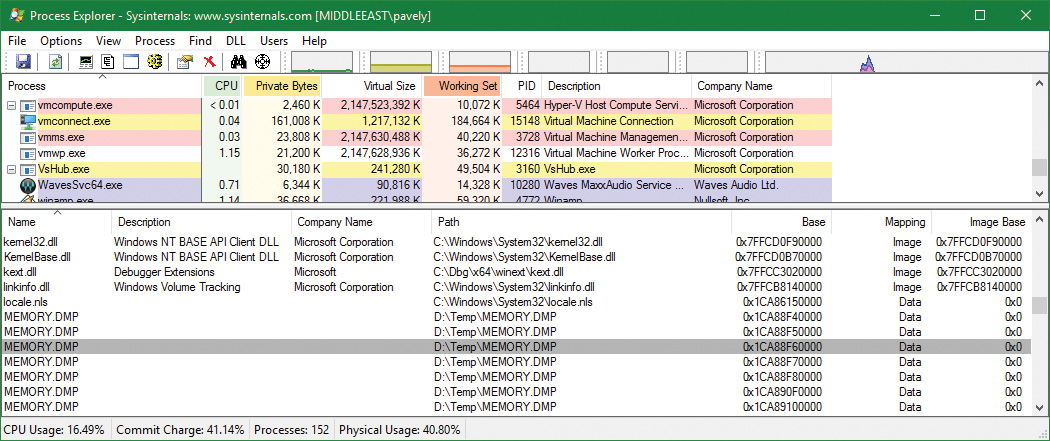Image resolution: width=1050 pixels, height=441 pixels.
Task: Click the crosshair Find Window's Process icon
Action: 263,62
